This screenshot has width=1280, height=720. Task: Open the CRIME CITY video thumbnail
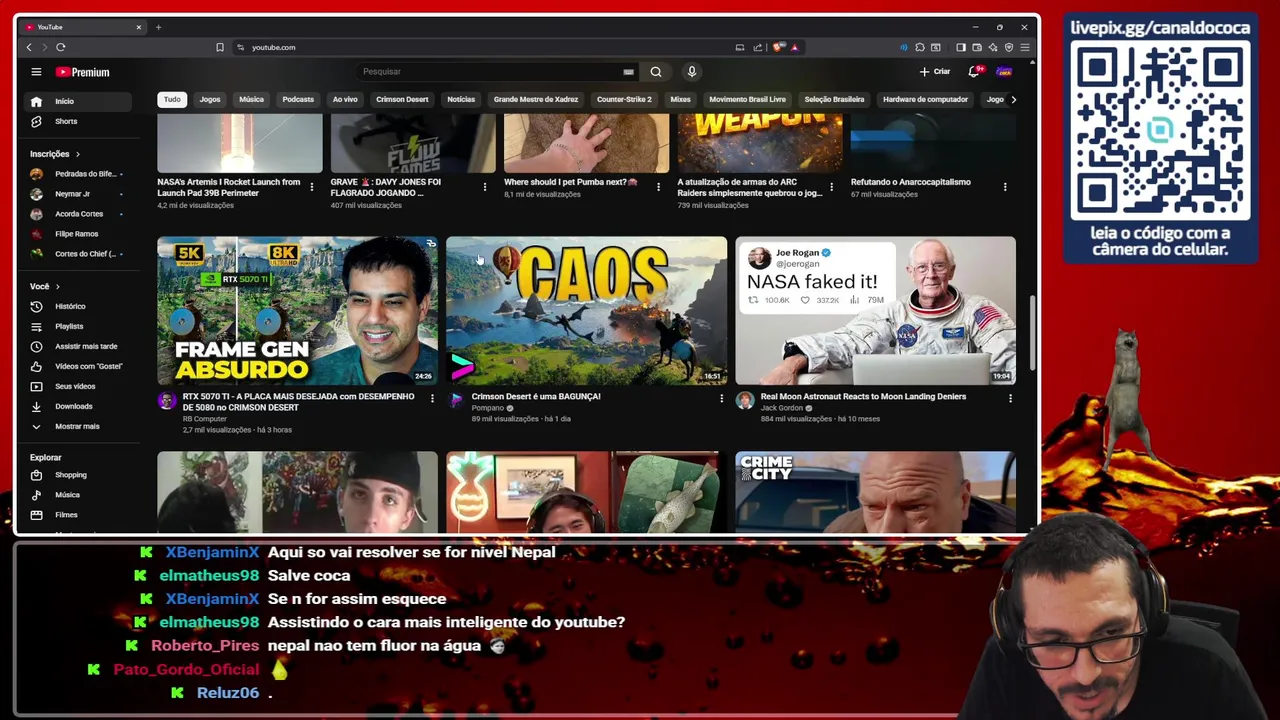tap(875, 492)
